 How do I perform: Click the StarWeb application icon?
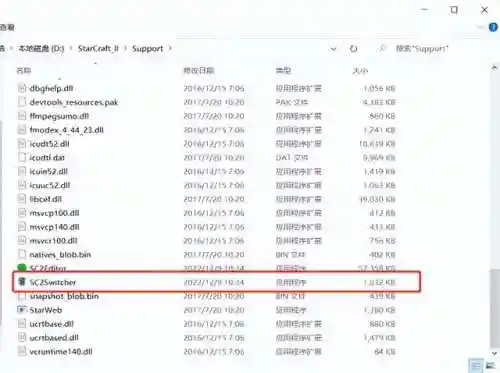pyautogui.click(x=22, y=310)
